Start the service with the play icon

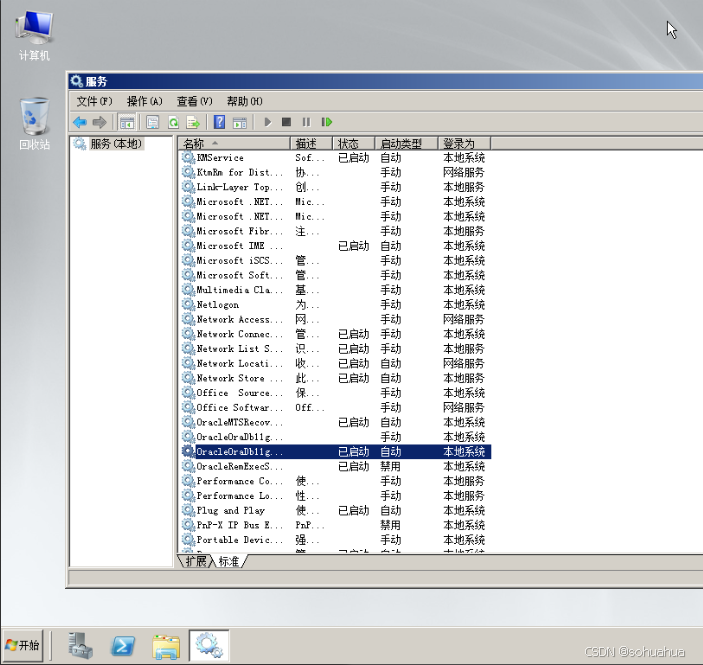(x=268, y=122)
